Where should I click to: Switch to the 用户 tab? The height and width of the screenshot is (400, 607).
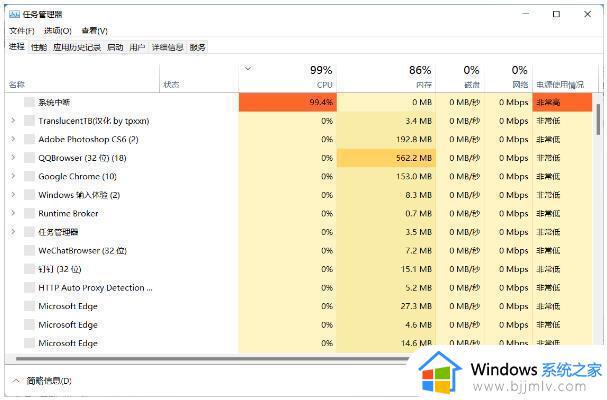click(x=137, y=47)
